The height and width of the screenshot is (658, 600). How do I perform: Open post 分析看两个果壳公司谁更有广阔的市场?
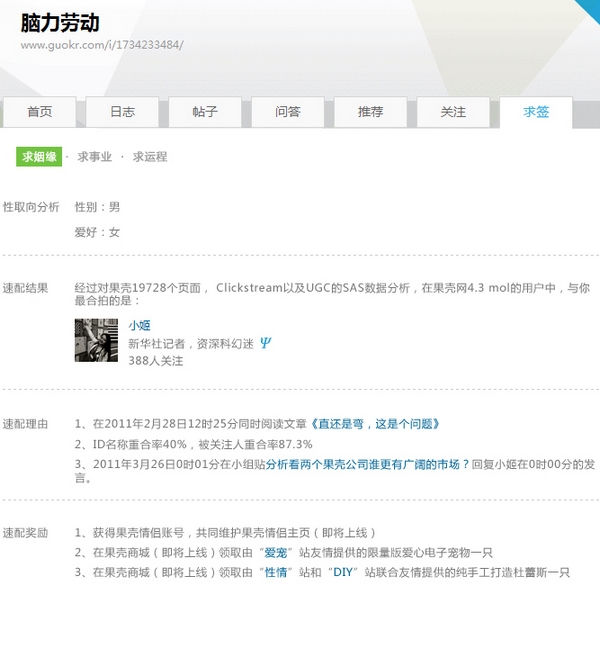(x=367, y=464)
